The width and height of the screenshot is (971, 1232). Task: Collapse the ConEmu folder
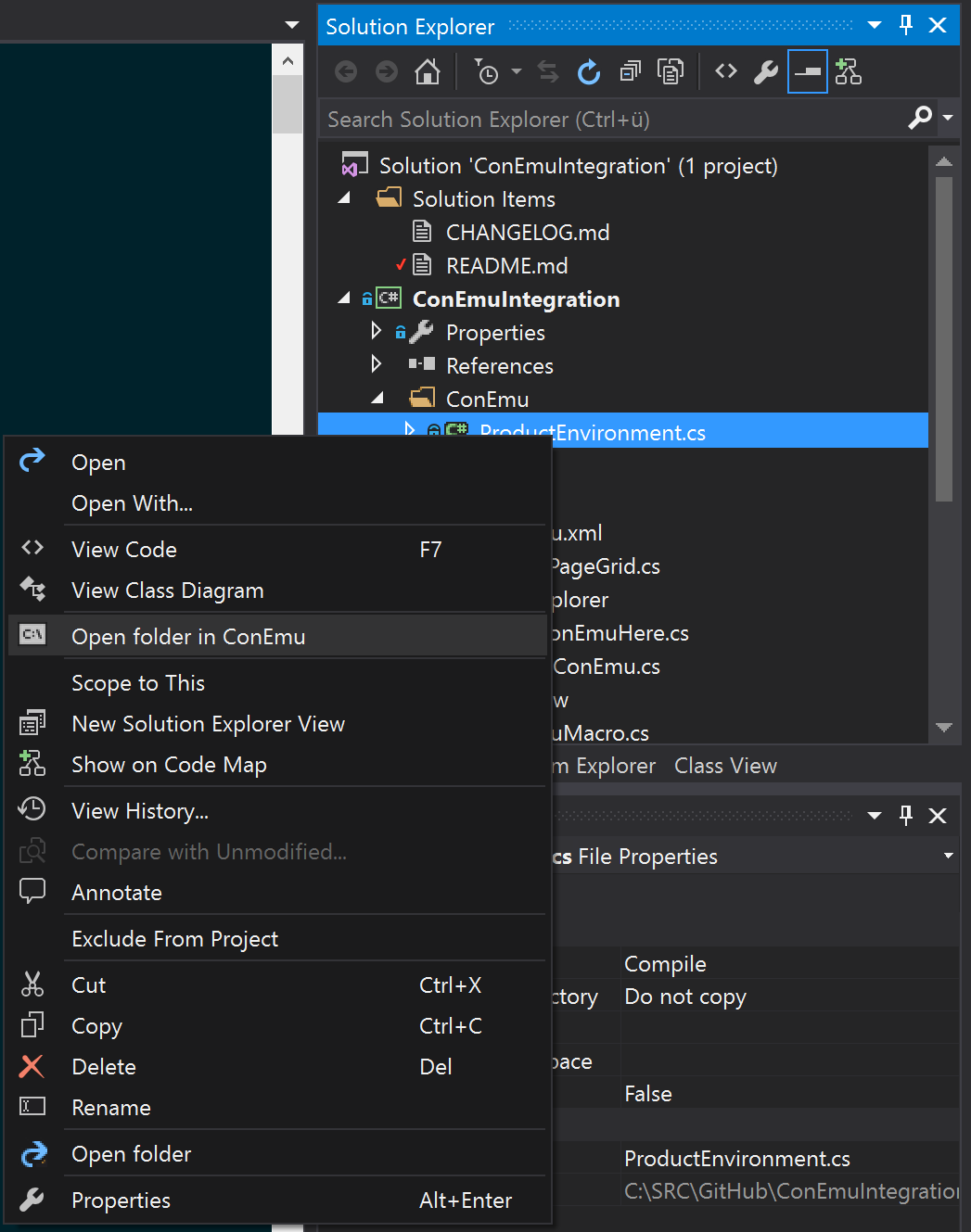point(377,399)
